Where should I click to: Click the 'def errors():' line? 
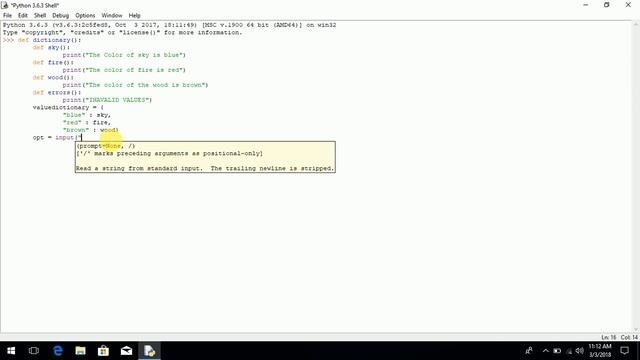[x=57, y=92]
